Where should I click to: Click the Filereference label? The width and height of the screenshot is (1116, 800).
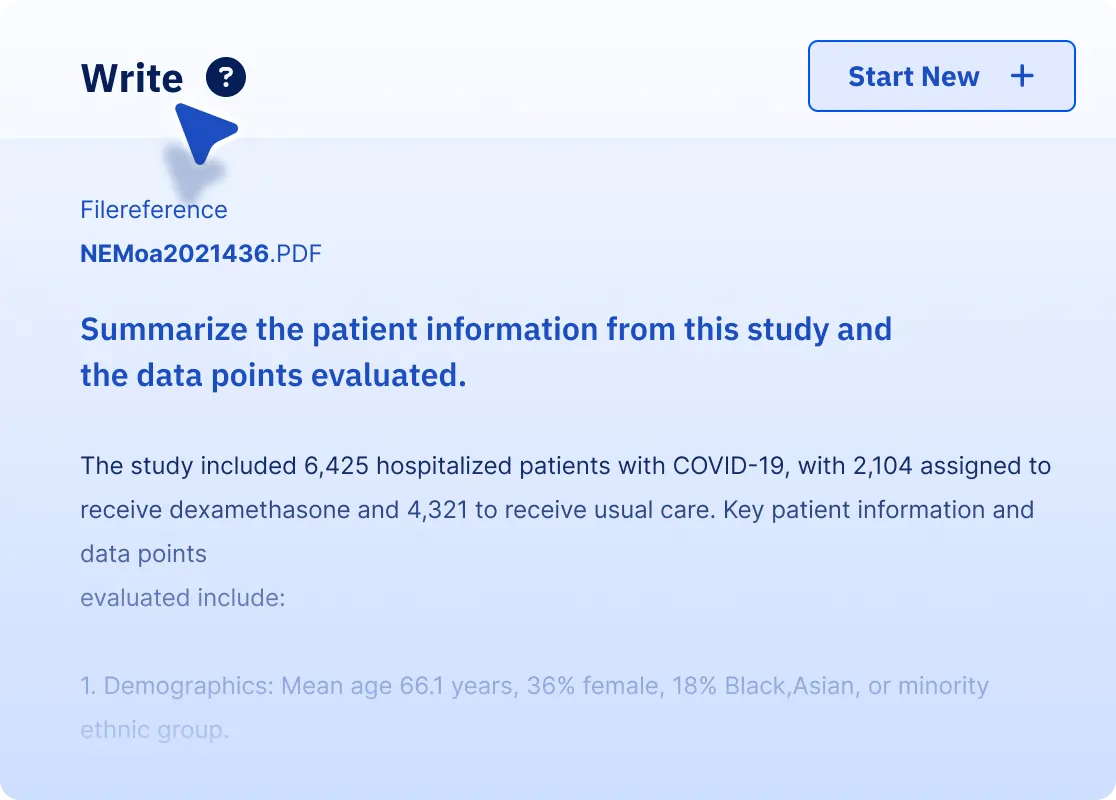(154, 210)
